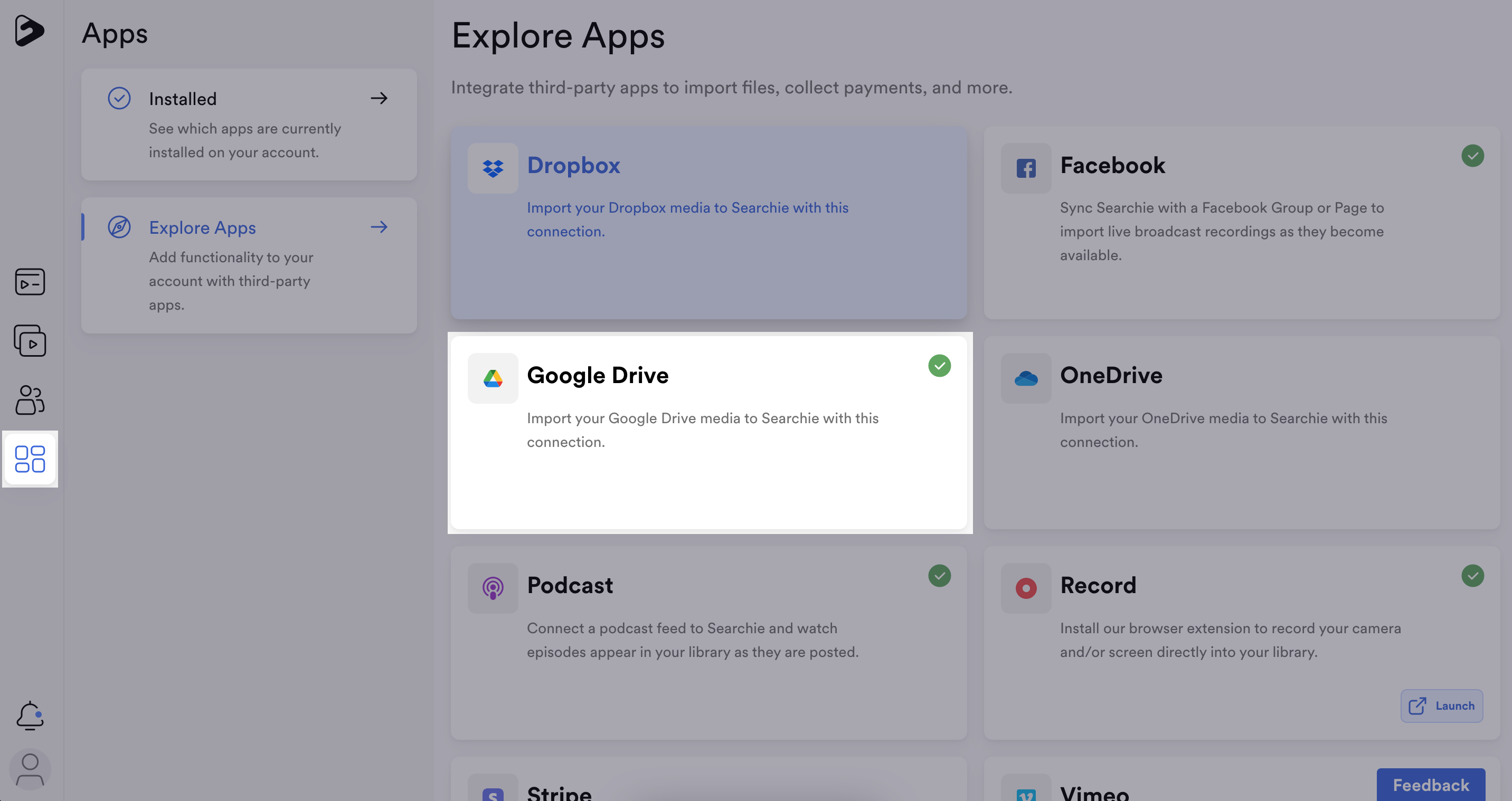Click 'Integrate third-party apps' subtitle text
The height and width of the screenshot is (801, 1512).
tap(732, 88)
